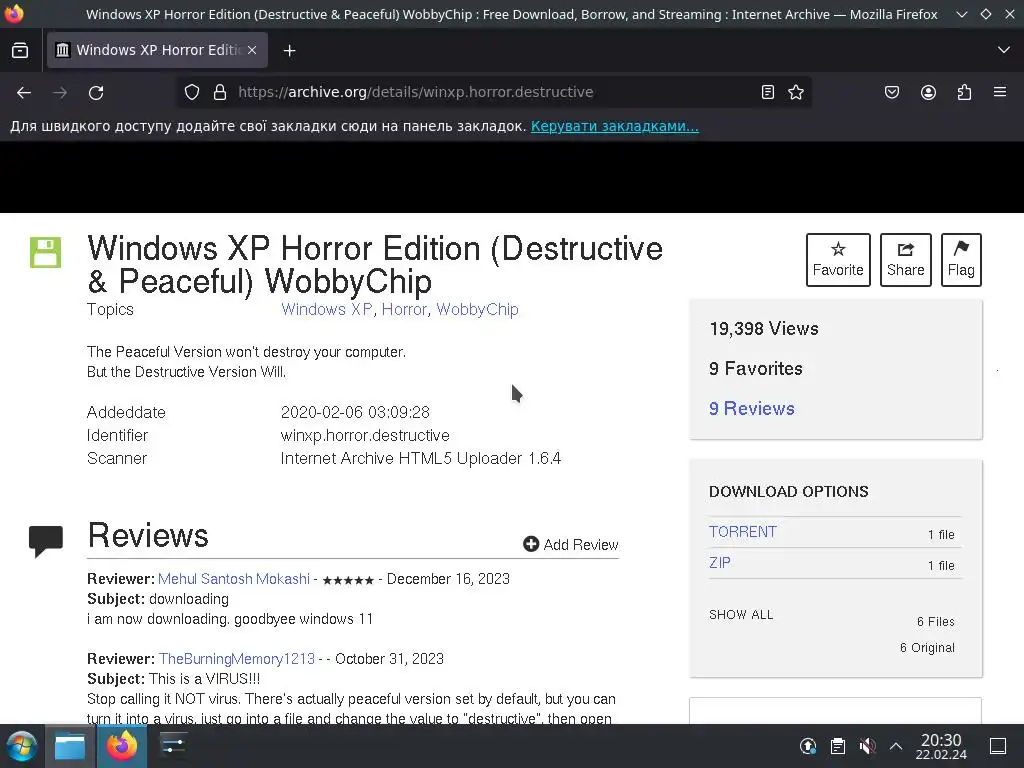This screenshot has height=768, width=1024.
Task: Toggle the muted volume tray icon
Action: pos(867,746)
